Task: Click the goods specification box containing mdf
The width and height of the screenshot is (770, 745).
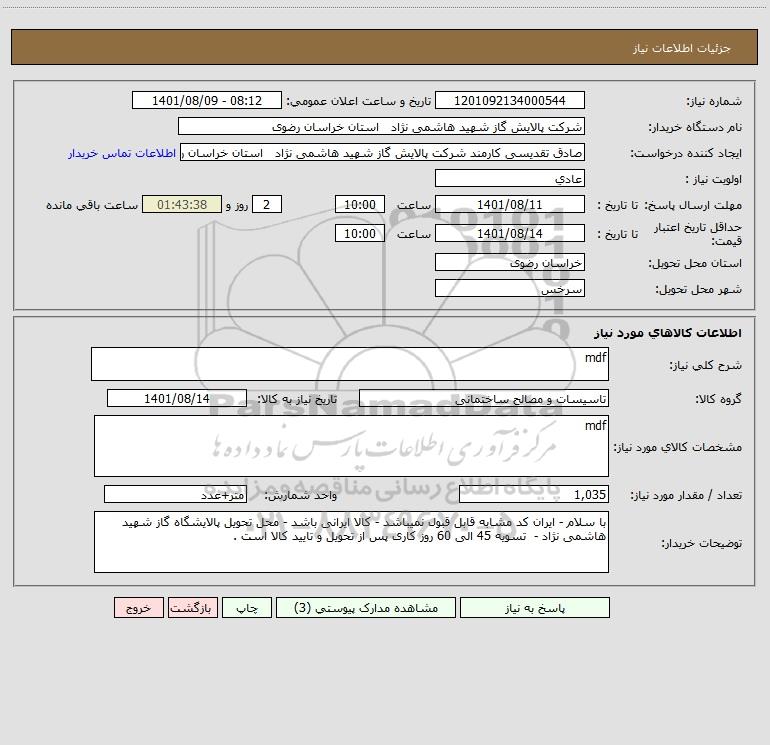Action: 351,446
